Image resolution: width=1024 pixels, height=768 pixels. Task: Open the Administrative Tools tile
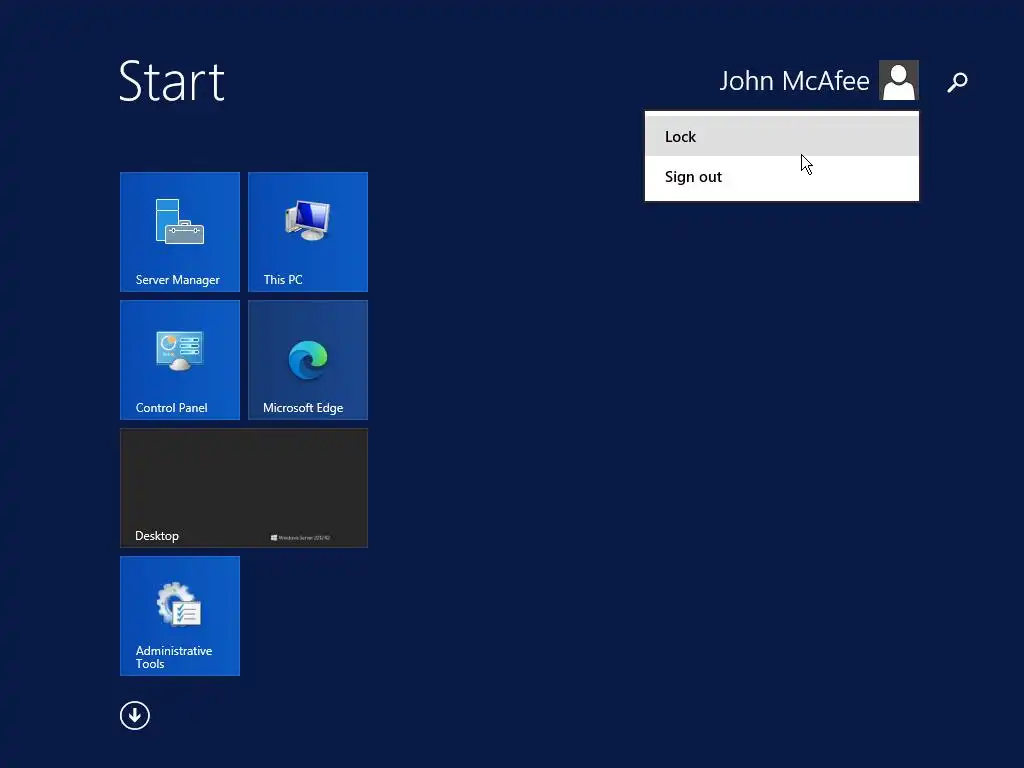tap(180, 616)
